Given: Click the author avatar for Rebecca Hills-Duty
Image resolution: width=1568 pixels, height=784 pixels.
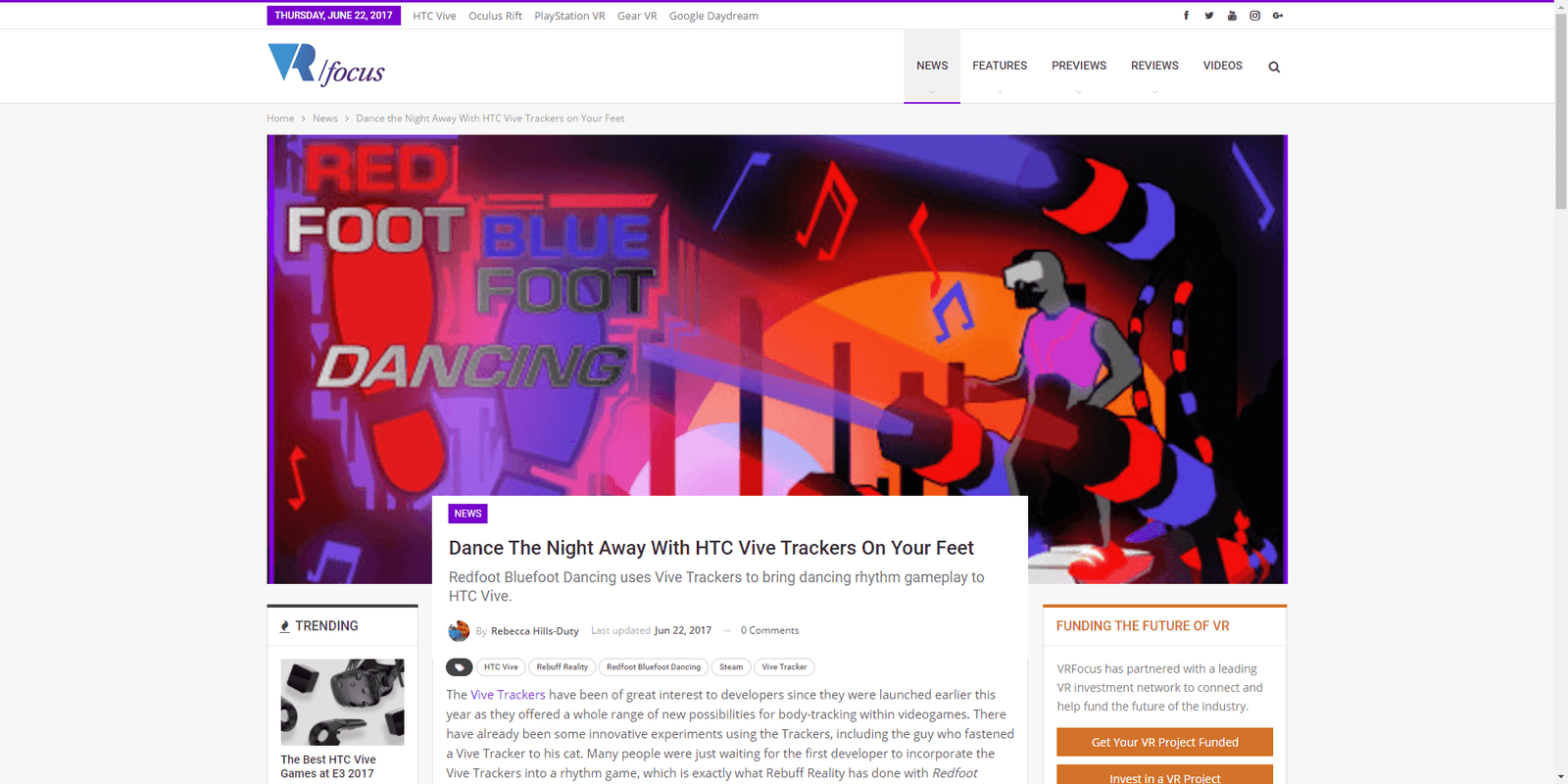Looking at the screenshot, I should pyautogui.click(x=459, y=631).
